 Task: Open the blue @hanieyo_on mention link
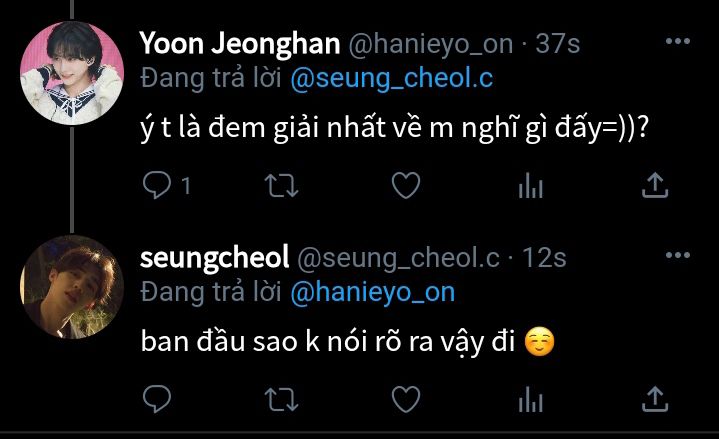[x=372, y=292]
